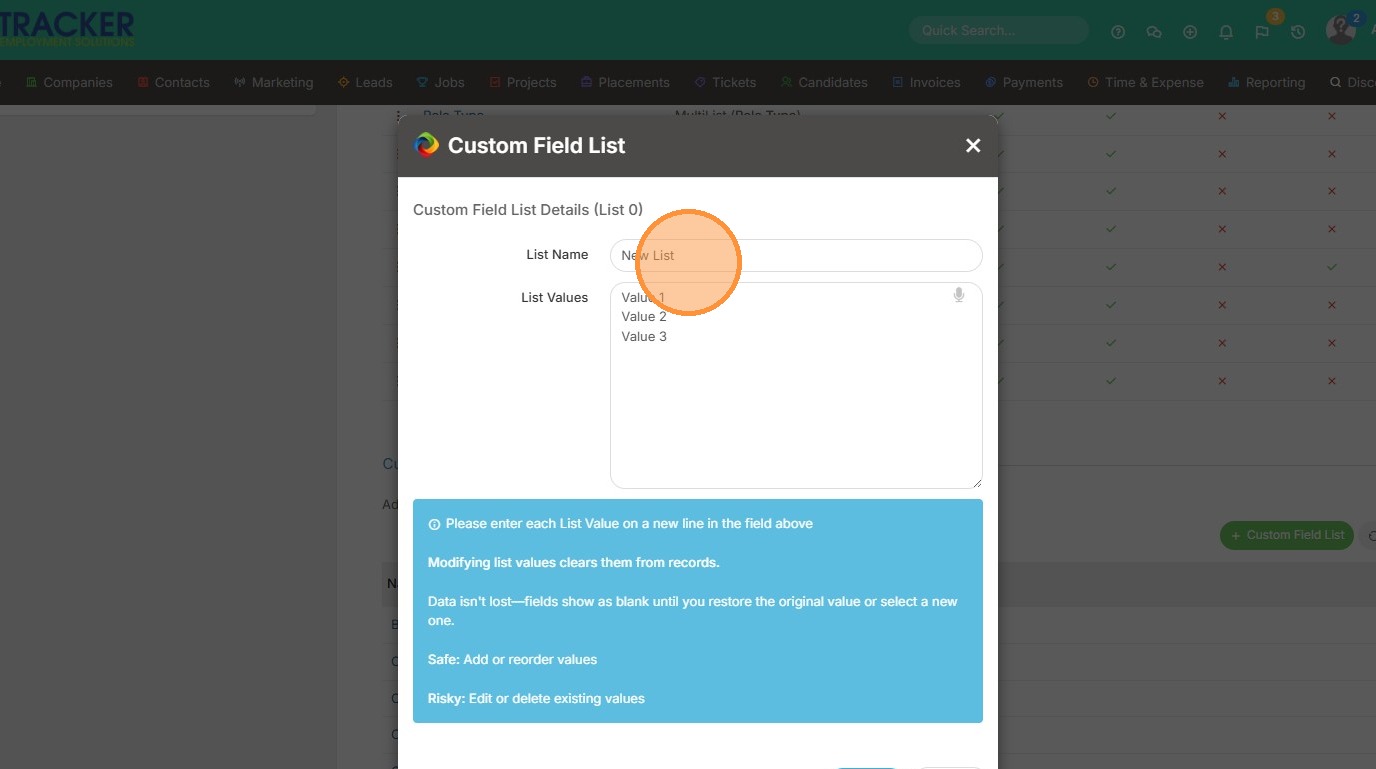Open the Invoices menu
This screenshot has width=1376, height=769.
pos(926,82)
